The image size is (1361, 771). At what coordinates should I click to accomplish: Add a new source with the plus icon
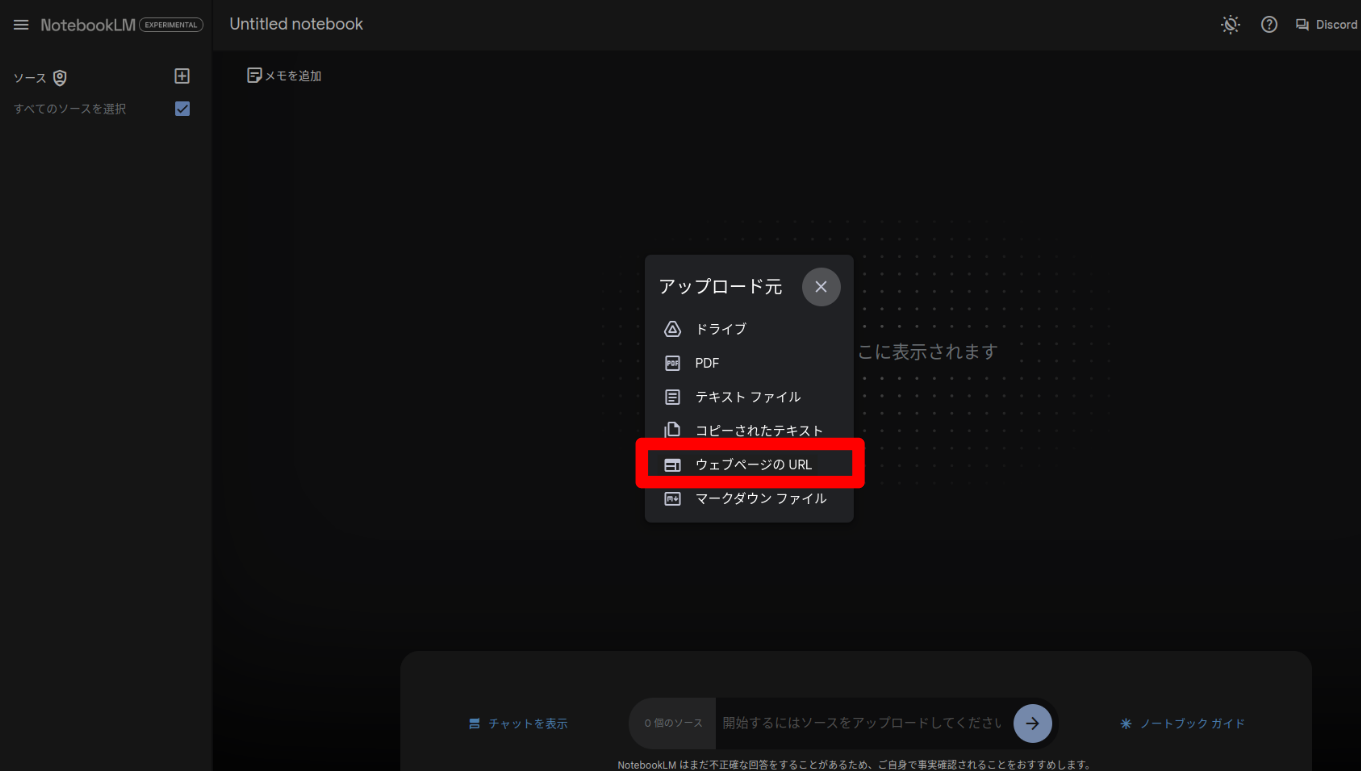coord(181,76)
